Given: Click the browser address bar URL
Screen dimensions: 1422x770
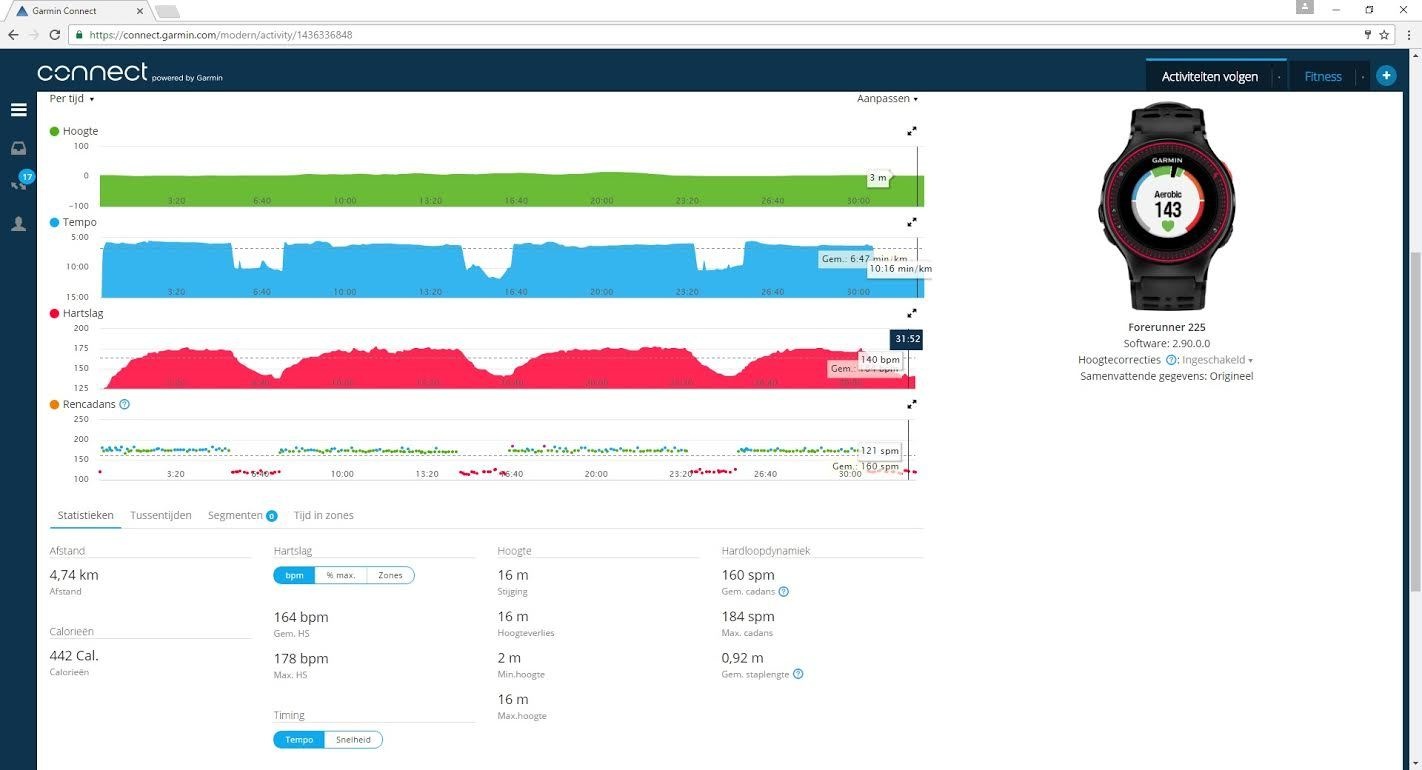Looking at the screenshot, I should [220, 34].
